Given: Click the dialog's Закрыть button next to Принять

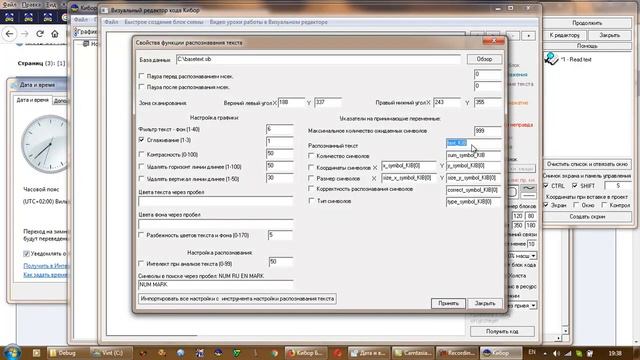Looking at the screenshot, I should tap(485, 303).
